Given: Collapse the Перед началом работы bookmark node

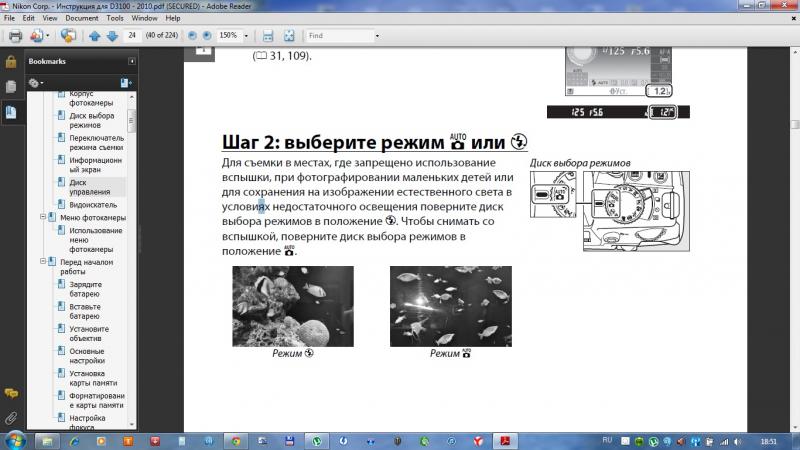Looking at the screenshot, I should point(43,261).
